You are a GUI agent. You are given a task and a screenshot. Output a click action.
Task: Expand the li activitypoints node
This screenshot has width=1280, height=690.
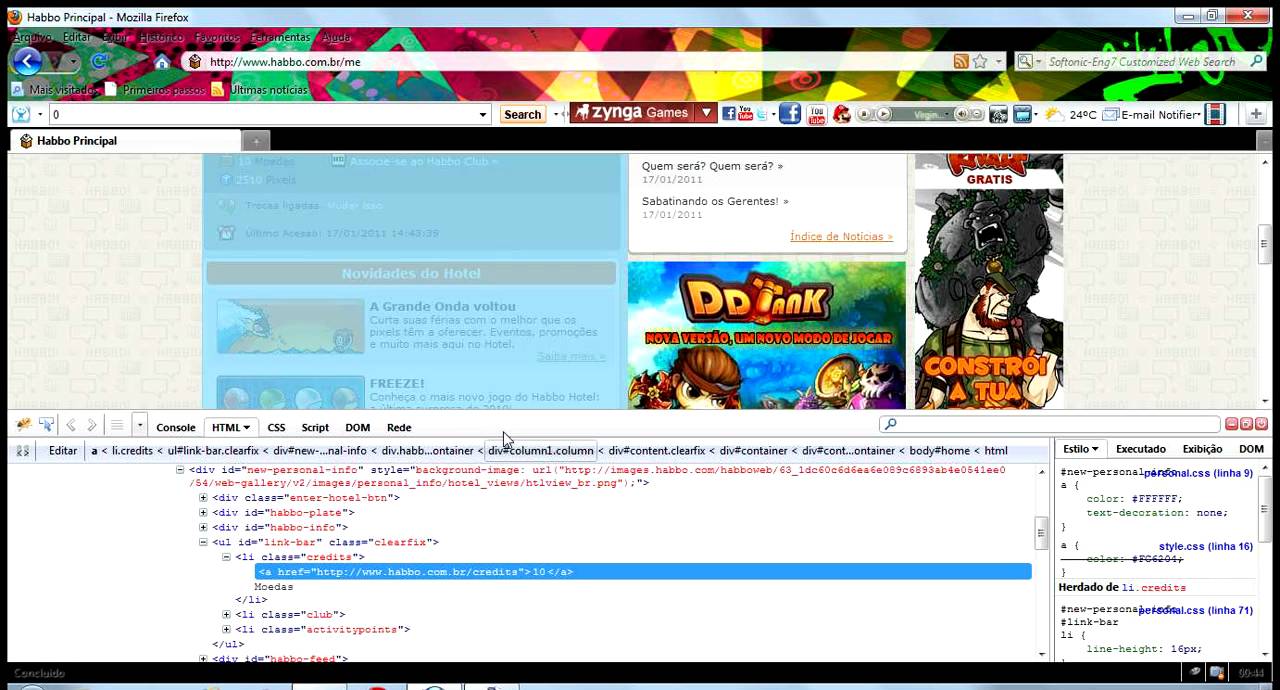click(226, 630)
